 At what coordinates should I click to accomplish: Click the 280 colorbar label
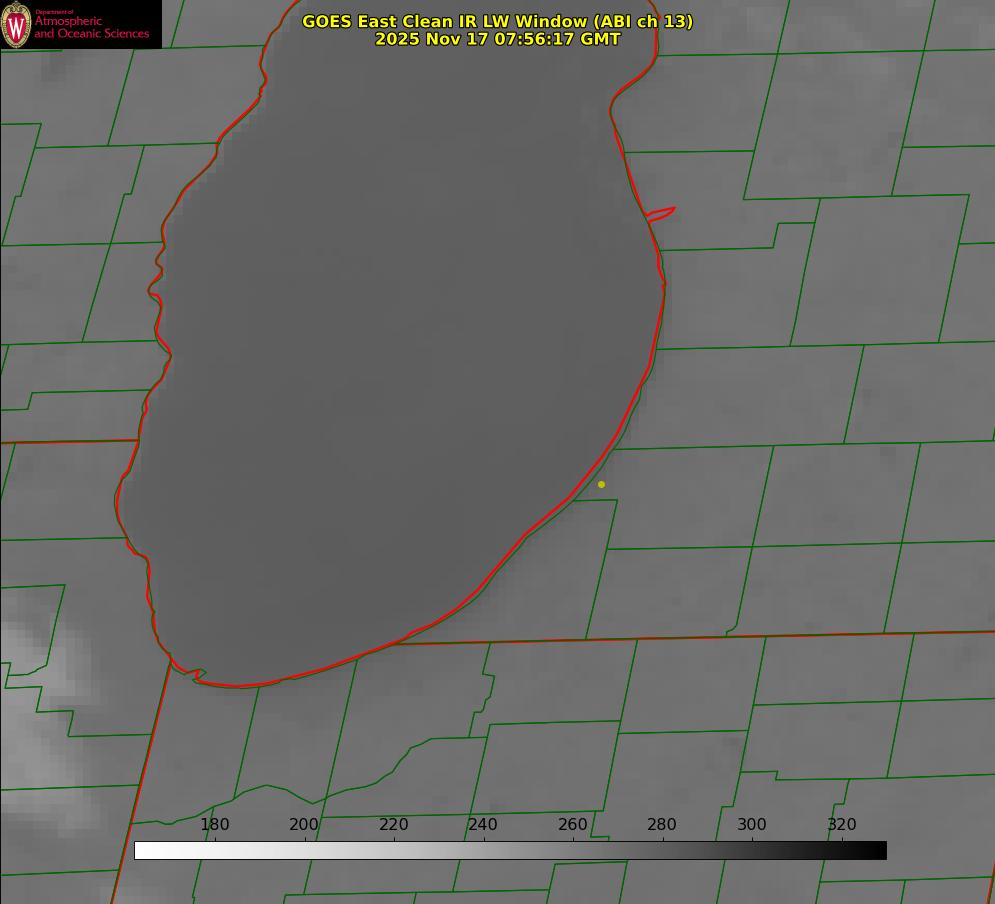(x=662, y=824)
